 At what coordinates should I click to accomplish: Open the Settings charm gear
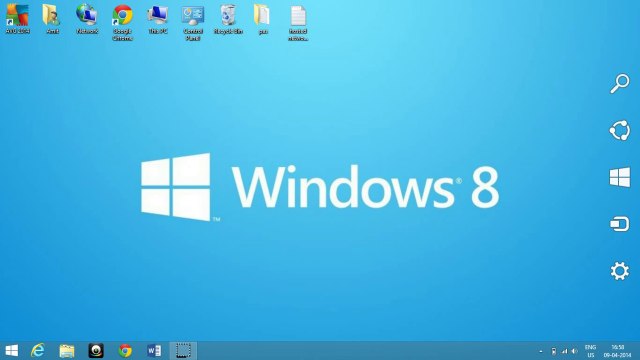[620, 271]
